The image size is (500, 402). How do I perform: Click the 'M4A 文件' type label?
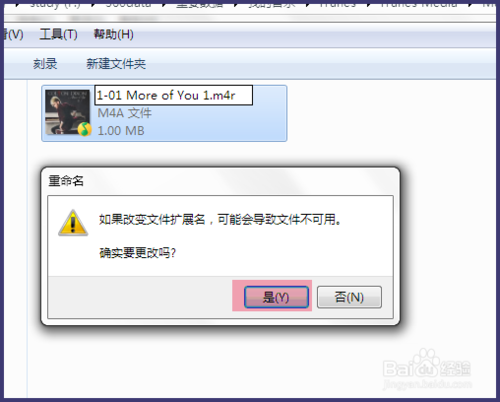click(124, 113)
